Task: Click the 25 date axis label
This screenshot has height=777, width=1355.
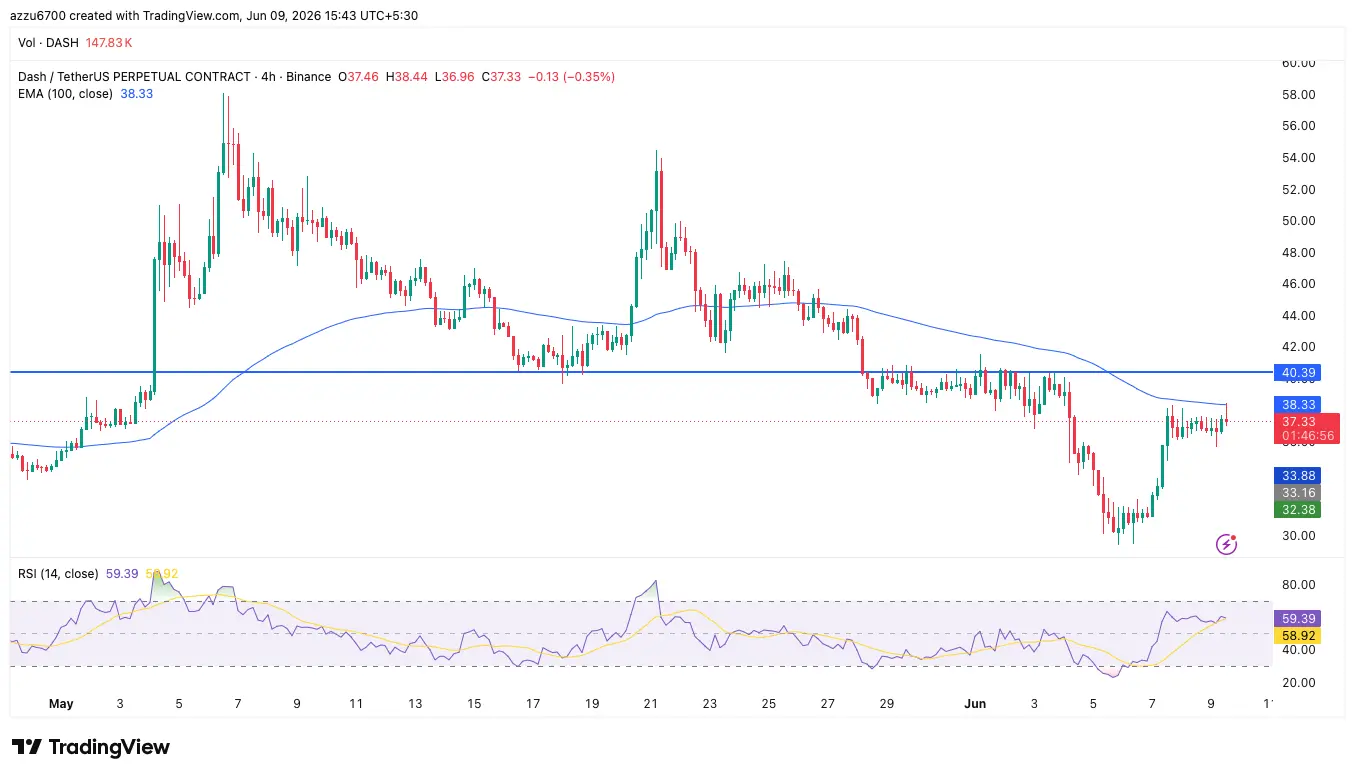Action: coord(769,704)
